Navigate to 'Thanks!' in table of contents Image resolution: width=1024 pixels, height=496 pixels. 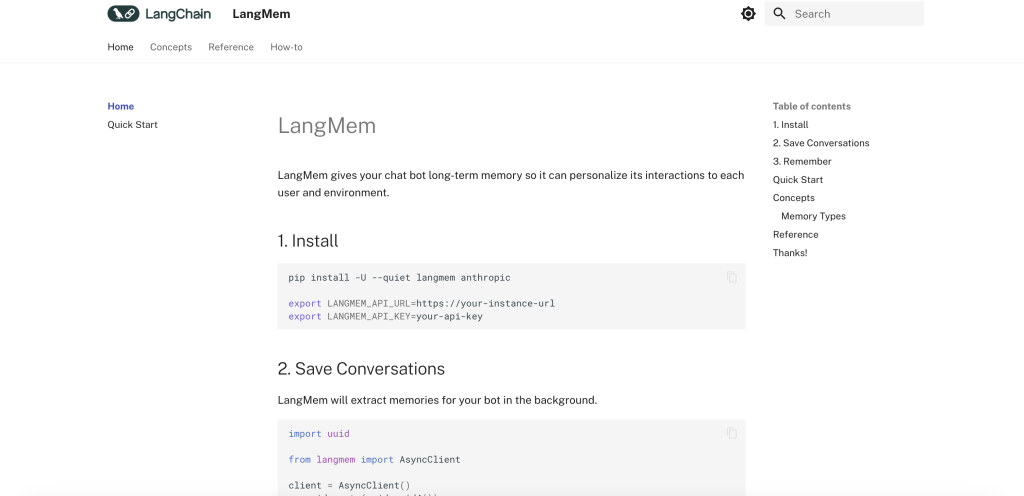point(790,253)
